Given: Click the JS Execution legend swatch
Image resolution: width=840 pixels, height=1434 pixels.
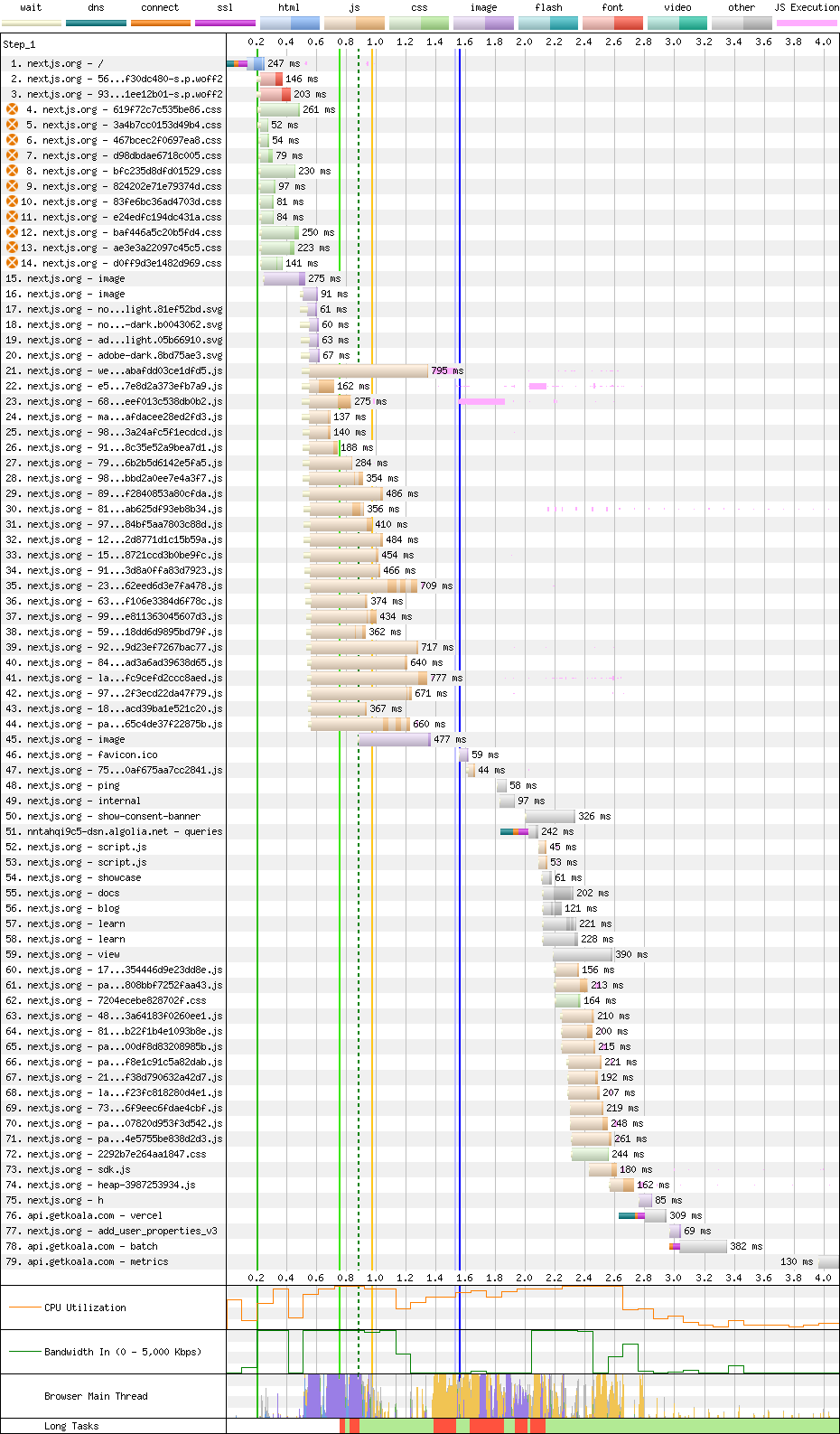Looking at the screenshot, I should (x=807, y=23).
